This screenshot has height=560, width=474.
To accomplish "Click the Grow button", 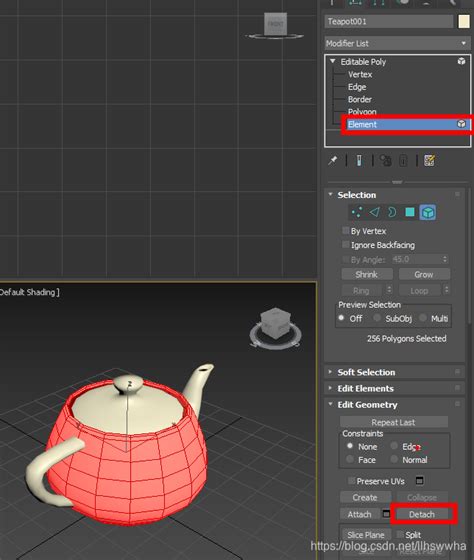I will point(424,274).
